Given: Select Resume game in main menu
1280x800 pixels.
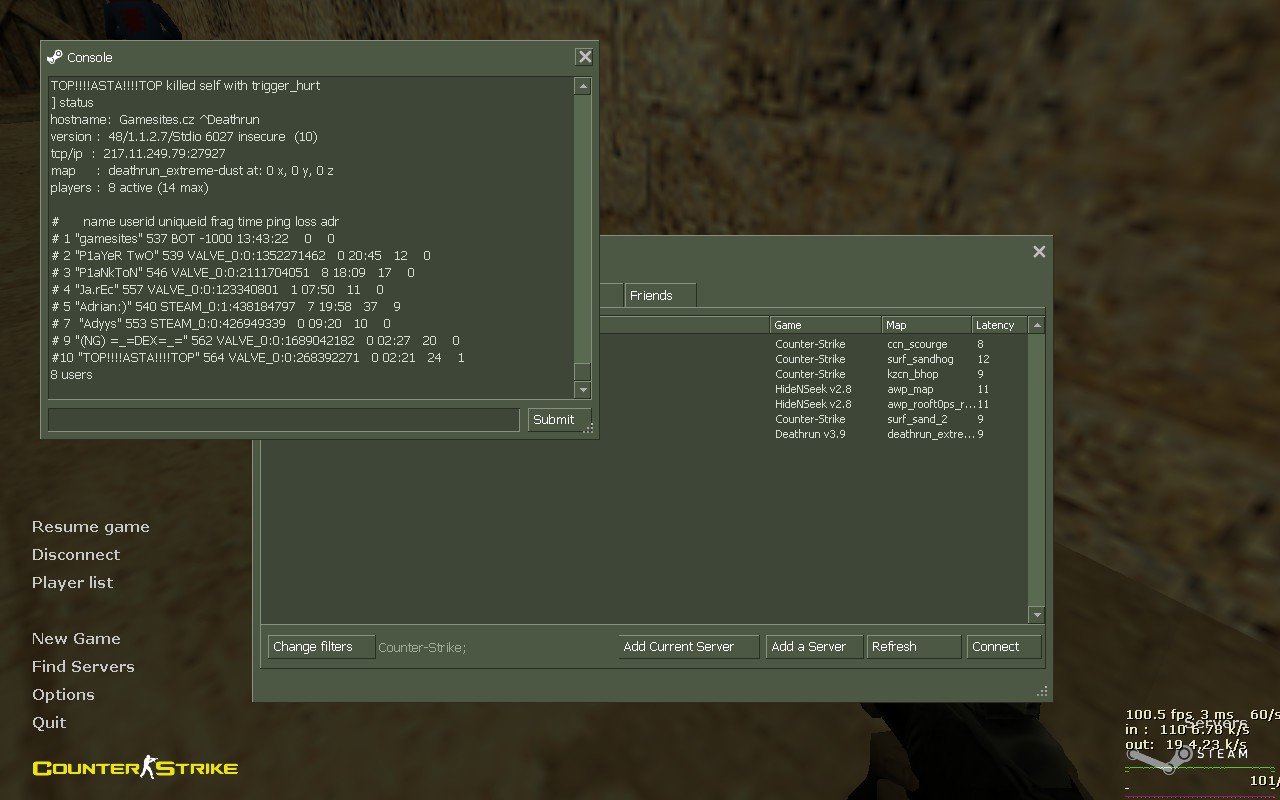Looking at the screenshot, I should [x=90, y=527].
